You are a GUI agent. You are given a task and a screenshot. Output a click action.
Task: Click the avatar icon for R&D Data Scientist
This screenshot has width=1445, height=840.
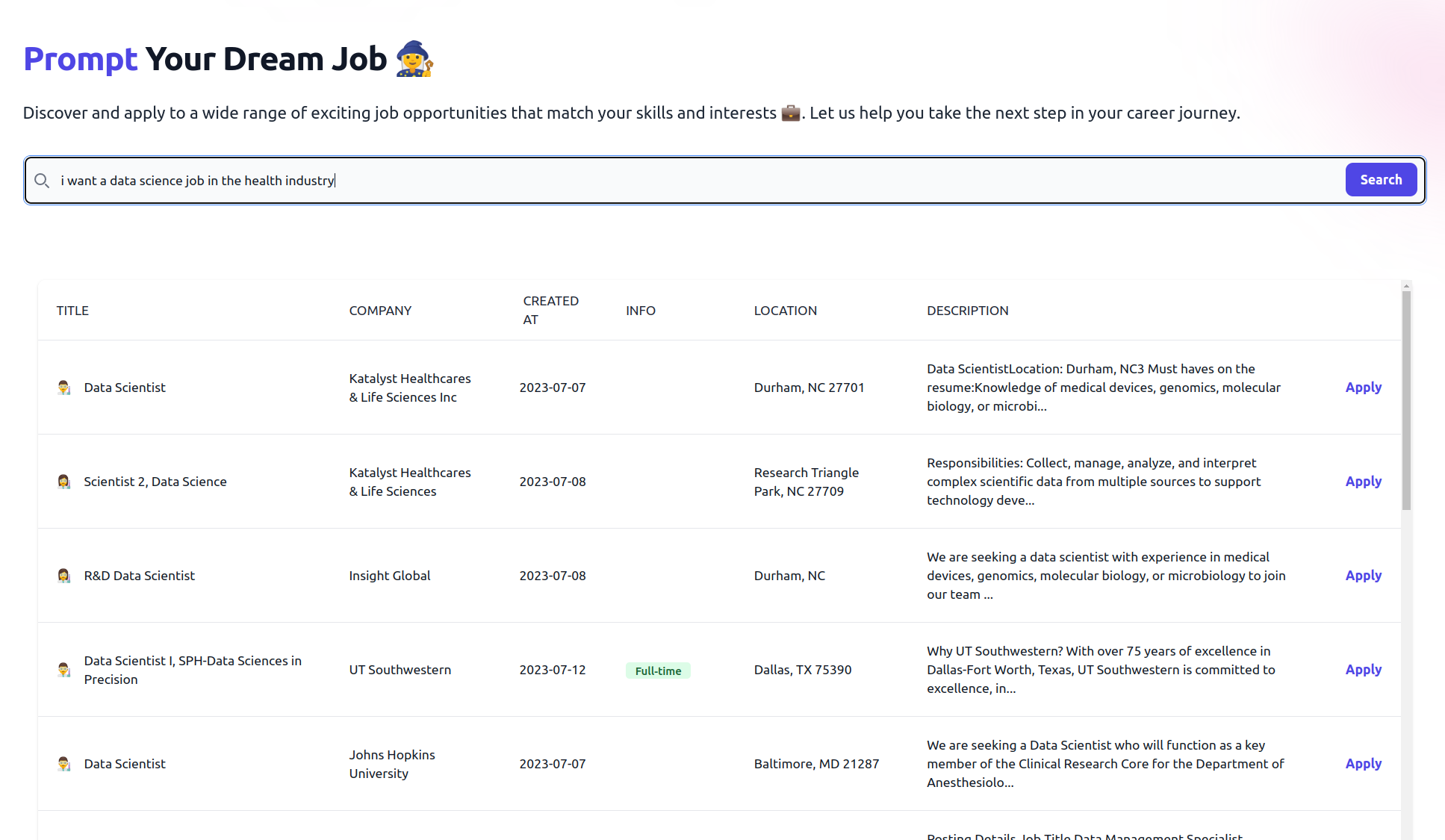(x=64, y=576)
